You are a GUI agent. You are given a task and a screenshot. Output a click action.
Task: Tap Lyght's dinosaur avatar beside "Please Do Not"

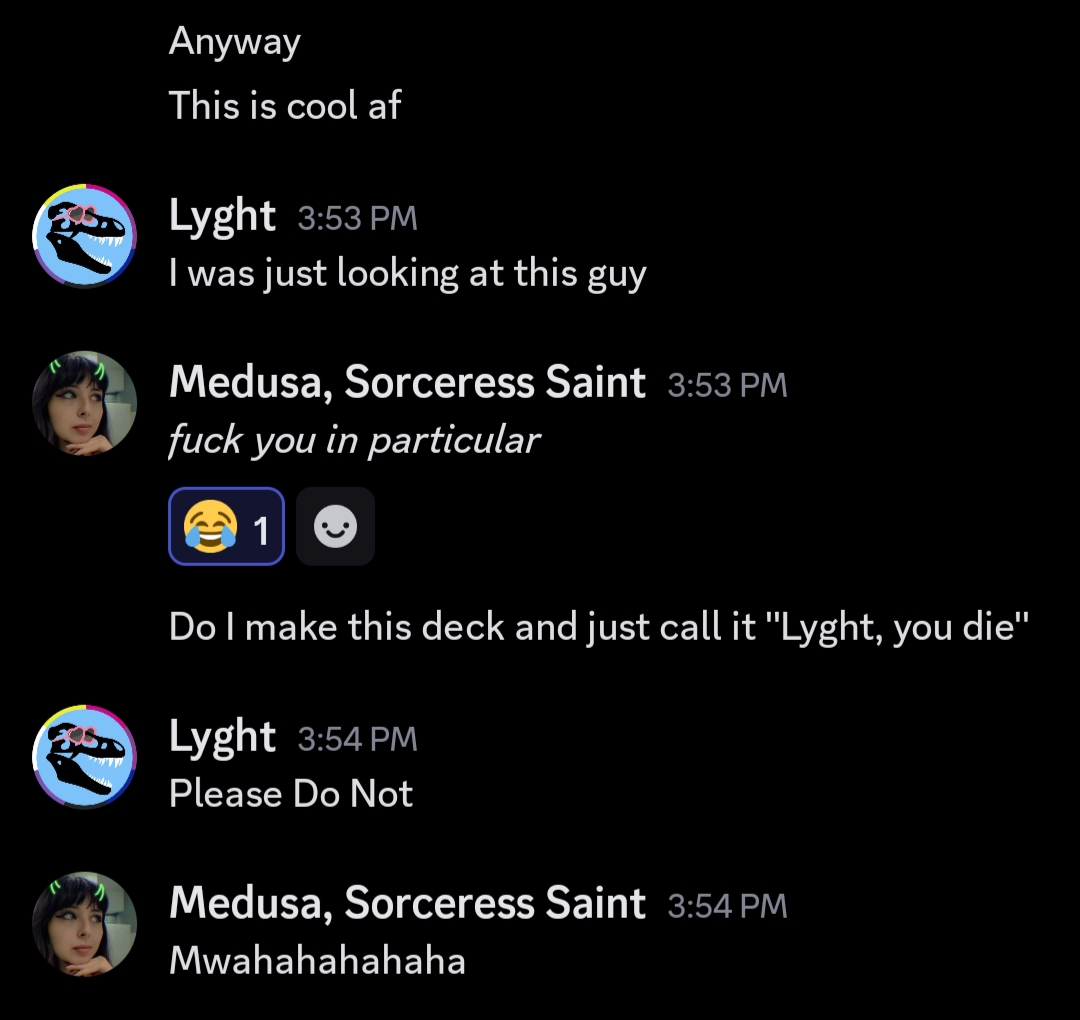85,756
